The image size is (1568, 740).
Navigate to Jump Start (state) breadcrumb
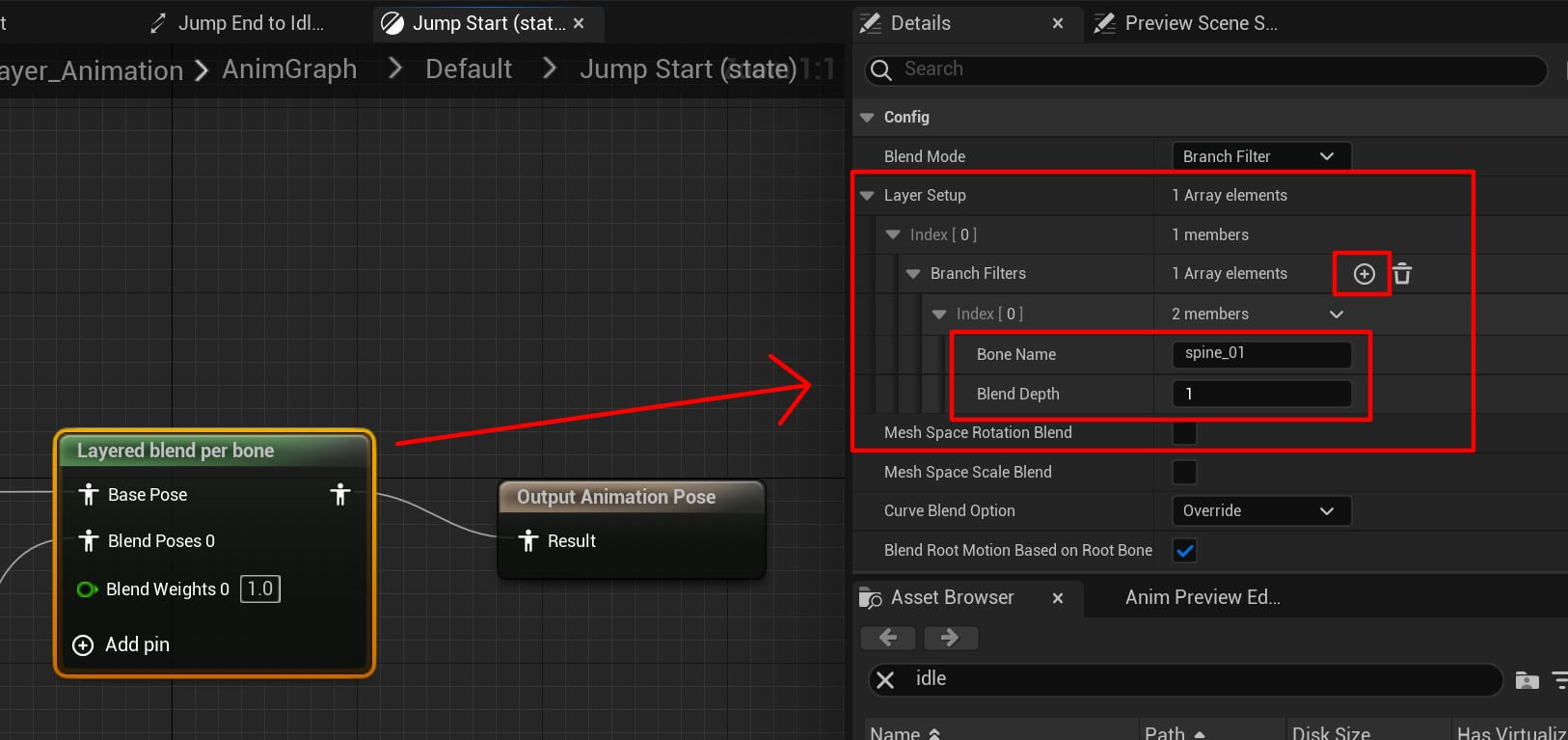[688, 69]
